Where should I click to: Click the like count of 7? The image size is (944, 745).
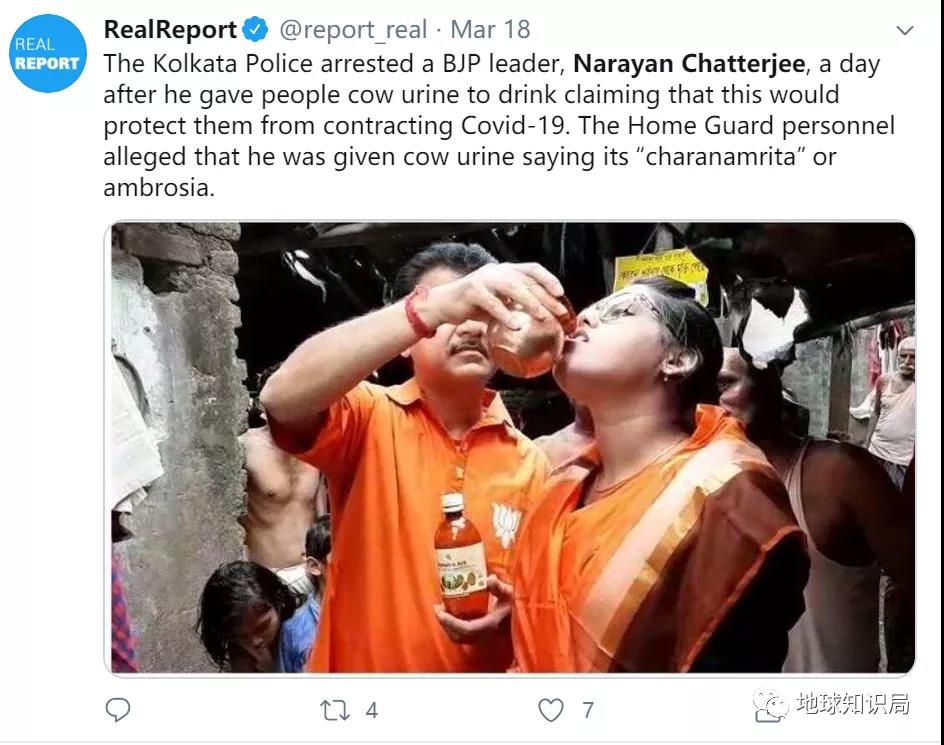tap(588, 710)
